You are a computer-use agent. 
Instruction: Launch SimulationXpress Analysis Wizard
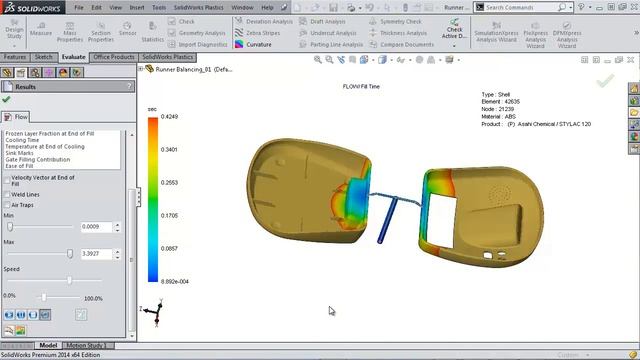496,33
